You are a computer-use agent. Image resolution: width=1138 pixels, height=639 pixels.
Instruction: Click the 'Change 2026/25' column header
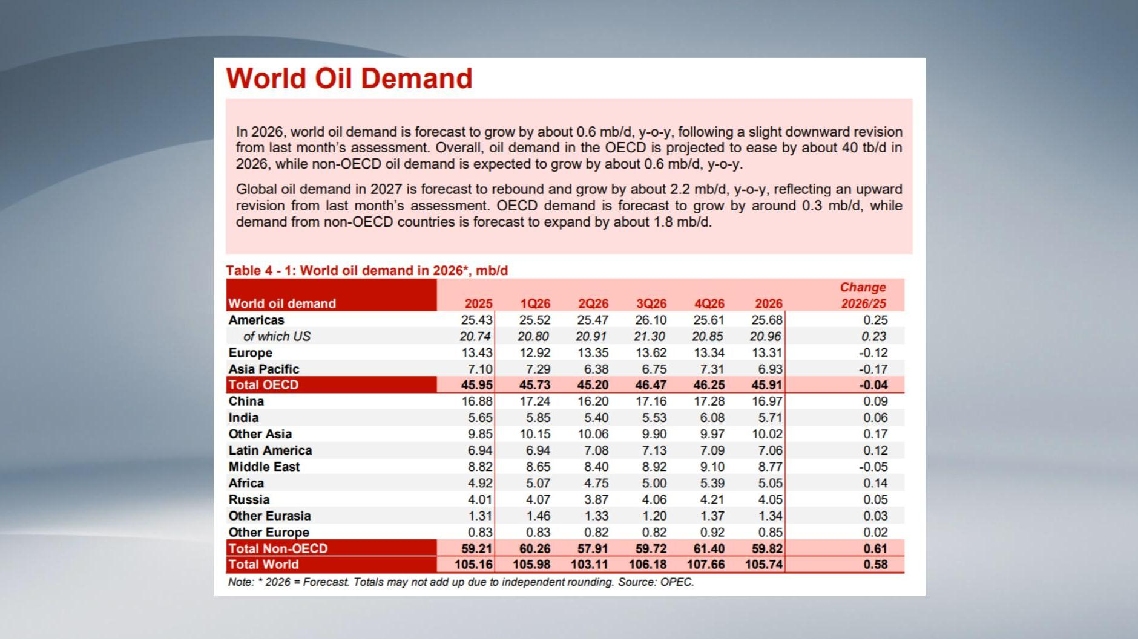(863, 296)
